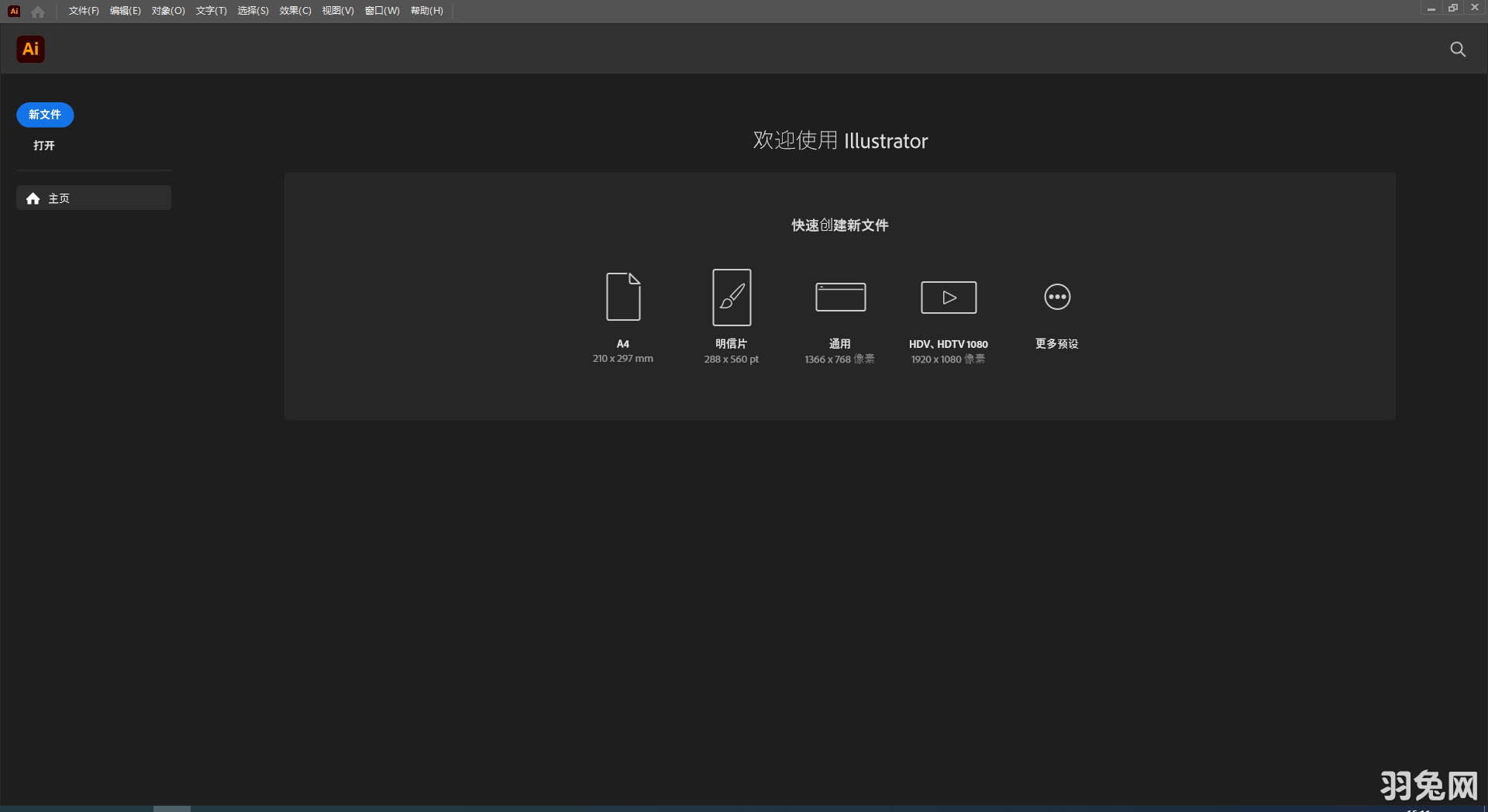Click the 快速创建新文件 heading
Image resolution: width=1488 pixels, height=812 pixels.
click(840, 225)
